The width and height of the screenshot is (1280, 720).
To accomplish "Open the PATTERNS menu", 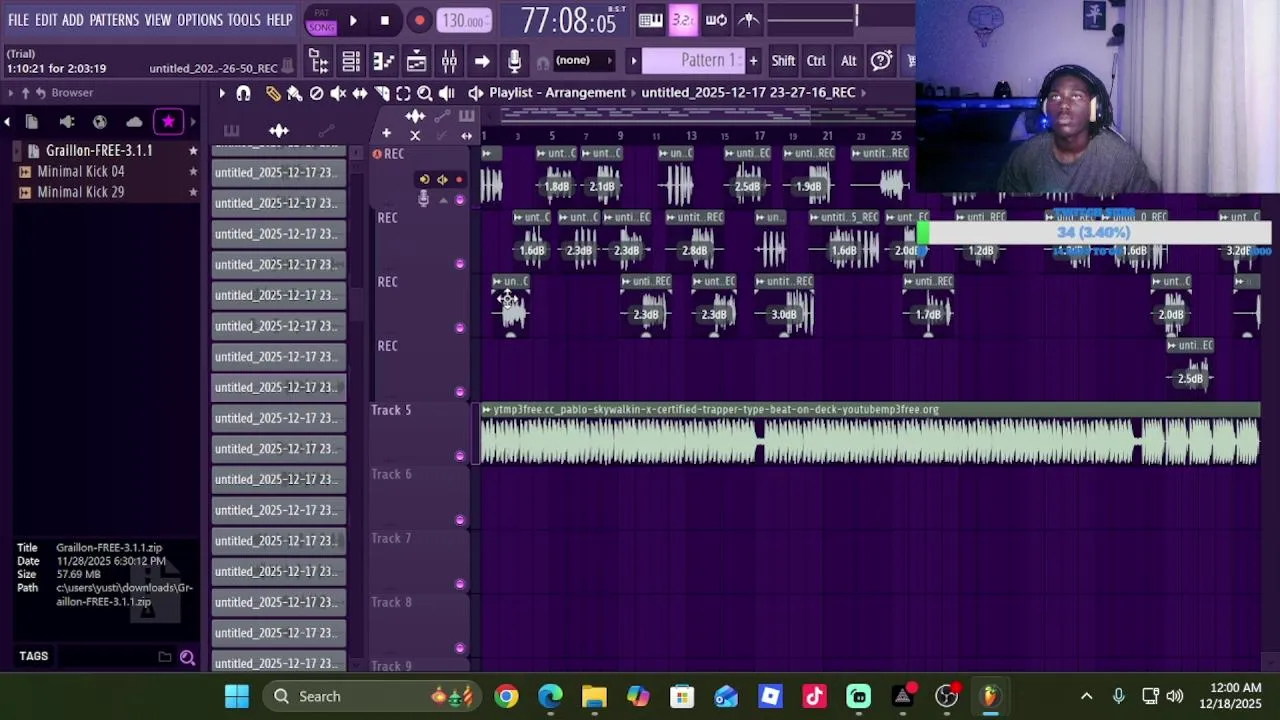I will pos(114,20).
